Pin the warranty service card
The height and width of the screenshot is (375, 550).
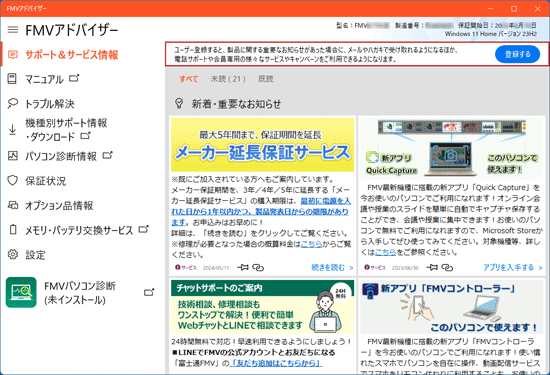tap(243, 268)
